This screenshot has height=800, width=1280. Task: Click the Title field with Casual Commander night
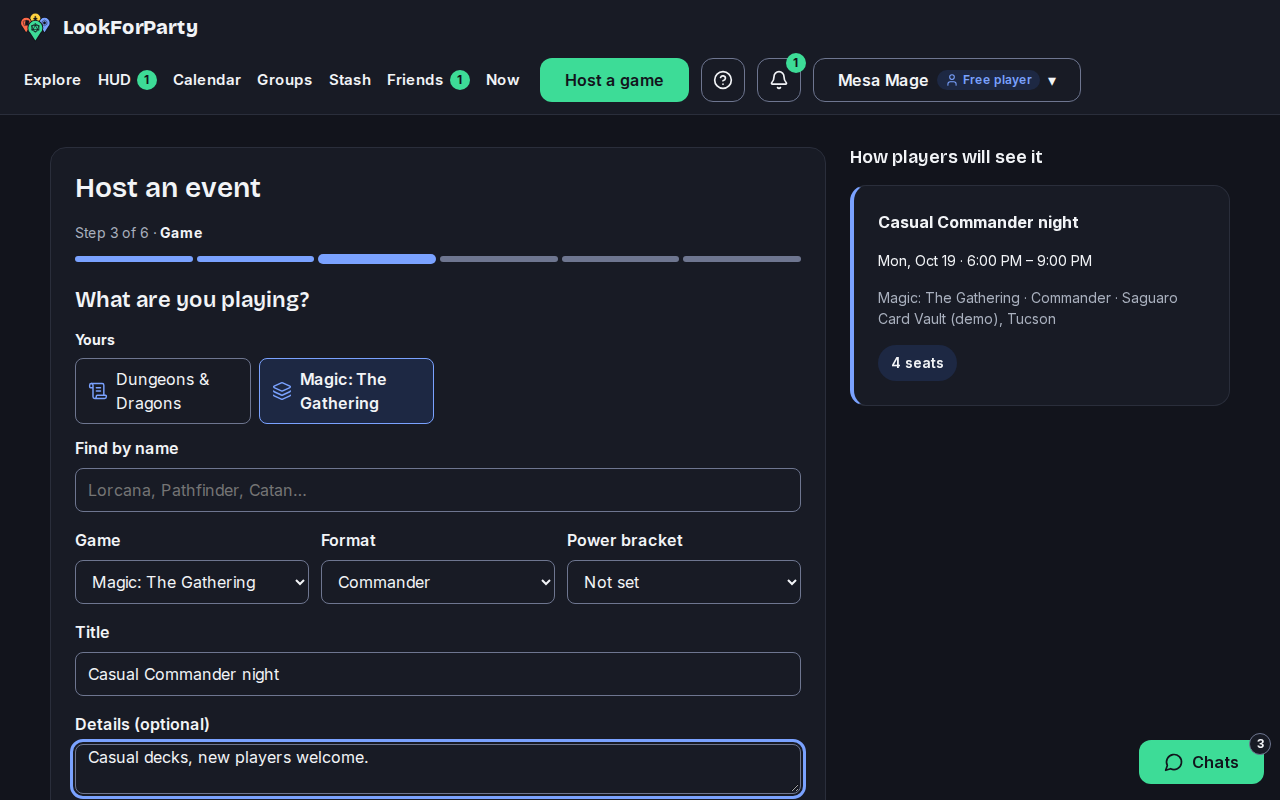coord(438,674)
